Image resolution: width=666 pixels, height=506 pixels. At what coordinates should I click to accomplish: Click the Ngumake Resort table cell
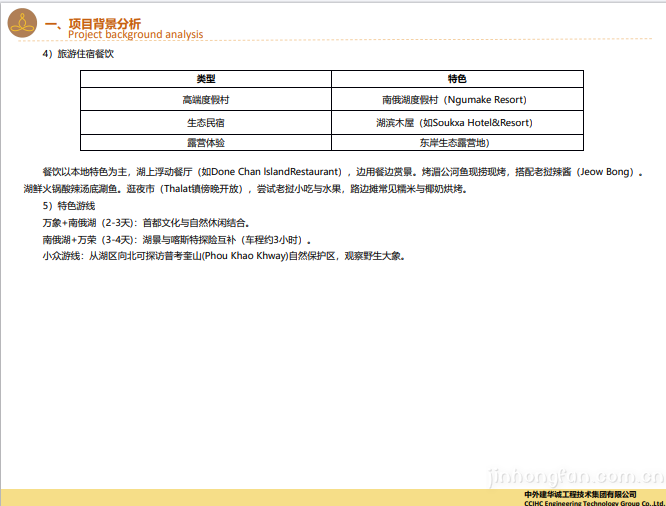point(454,100)
